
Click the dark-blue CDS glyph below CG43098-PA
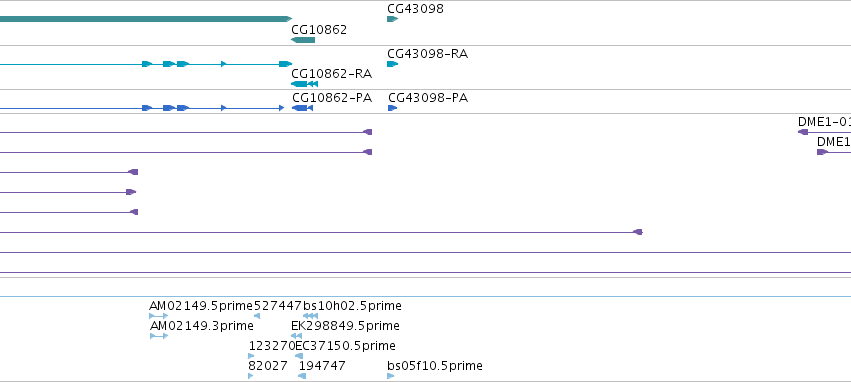(392, 108)
